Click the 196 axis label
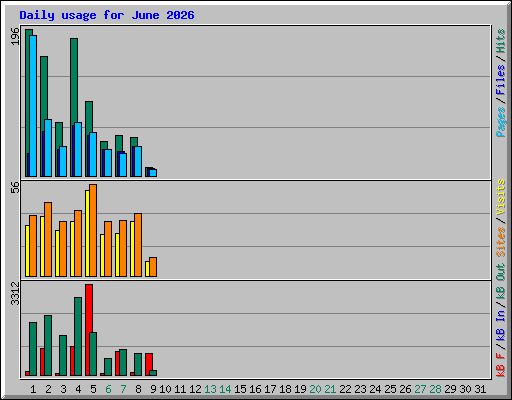This screenshot has height=400, width=512. [x=15, y=36]
